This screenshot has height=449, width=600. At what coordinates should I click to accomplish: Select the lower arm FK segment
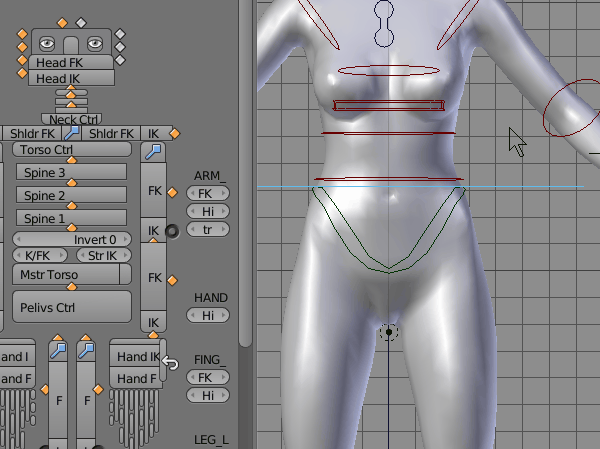click(153, 277)
